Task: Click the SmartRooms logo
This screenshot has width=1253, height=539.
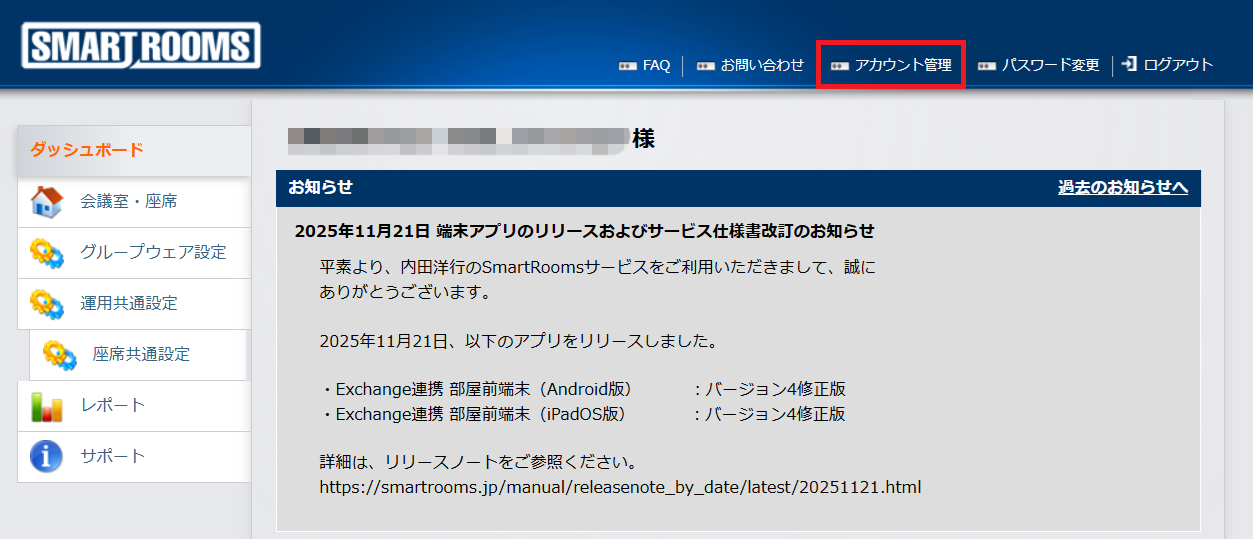Action: (140, 46)
